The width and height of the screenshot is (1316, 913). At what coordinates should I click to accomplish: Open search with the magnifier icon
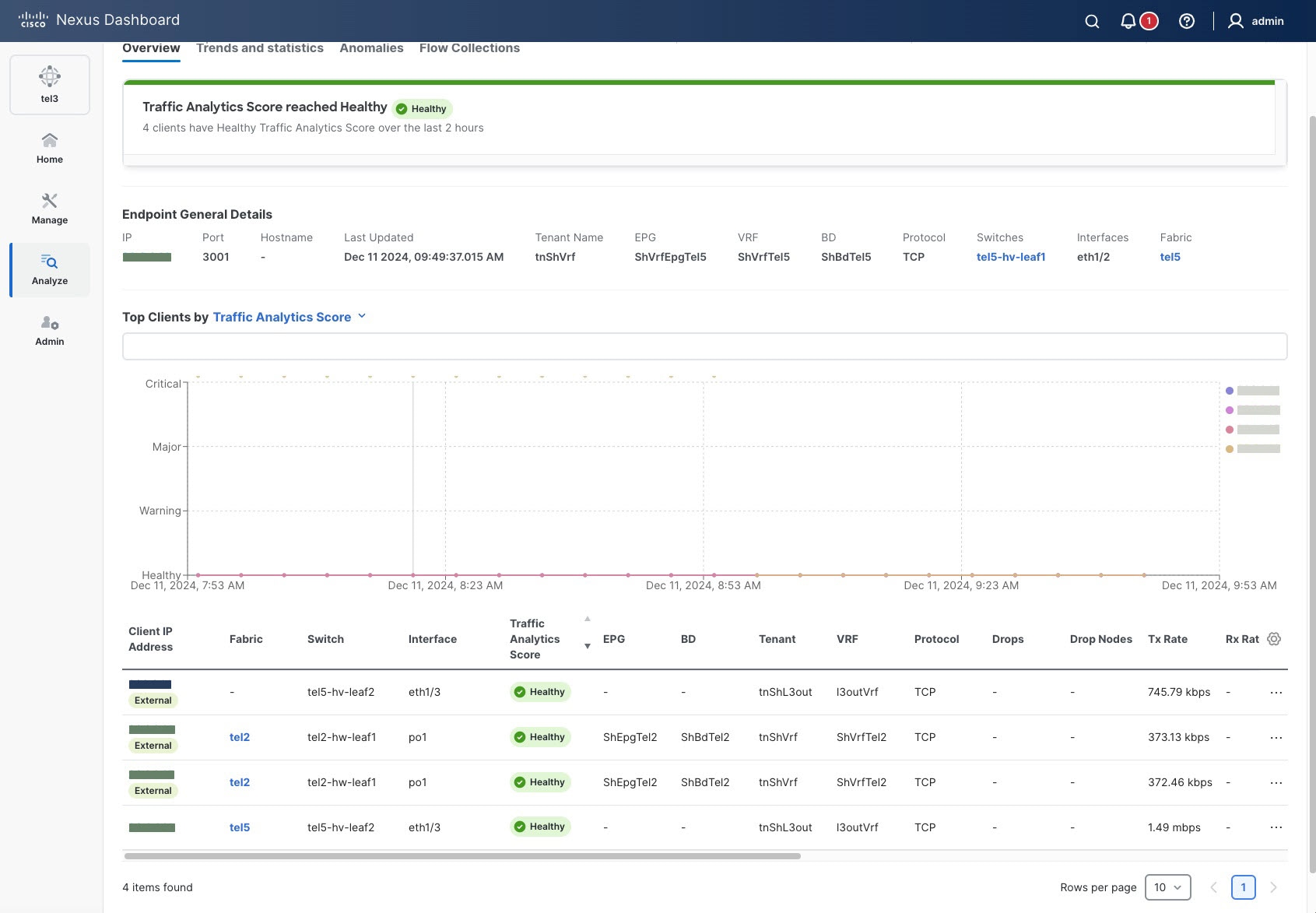pyautogui.click(x=1092, y=21)
